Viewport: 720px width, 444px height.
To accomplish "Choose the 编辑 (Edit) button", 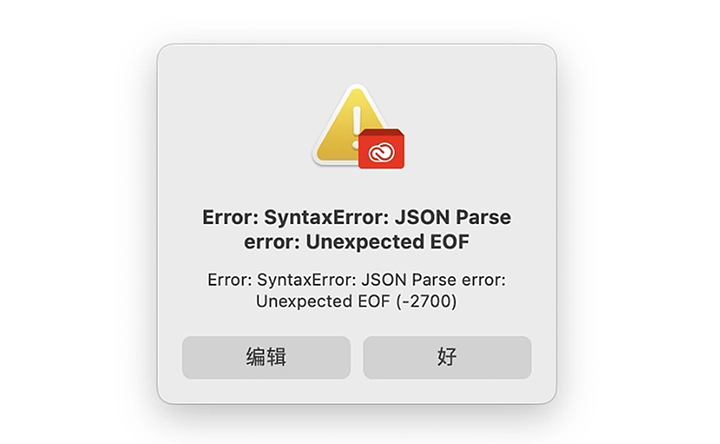I will (266, 357).
